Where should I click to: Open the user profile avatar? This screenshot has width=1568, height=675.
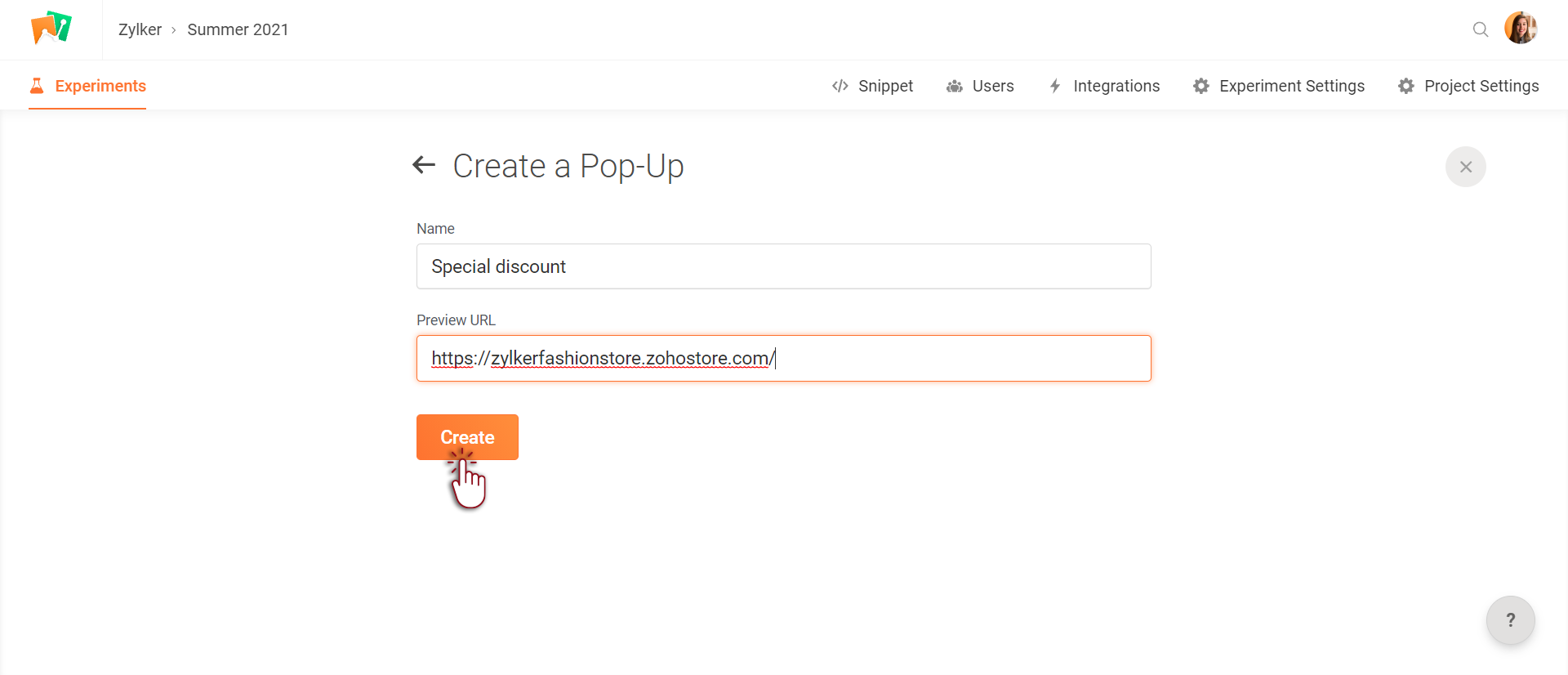[1521, 29]
